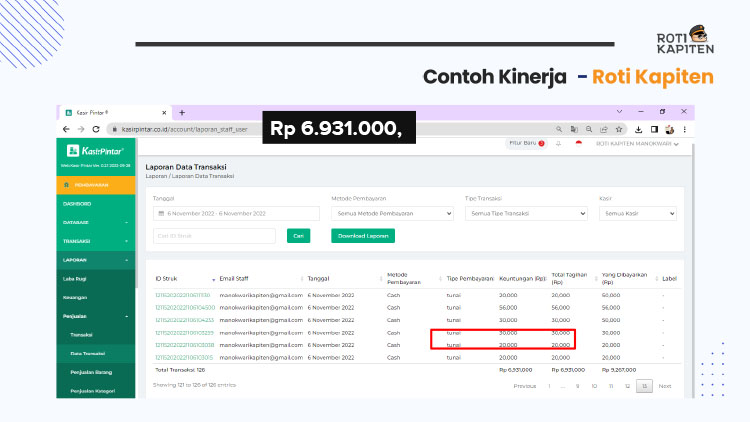Open a new browser tab with plus

pyautogui.click(x=182, y=112)
